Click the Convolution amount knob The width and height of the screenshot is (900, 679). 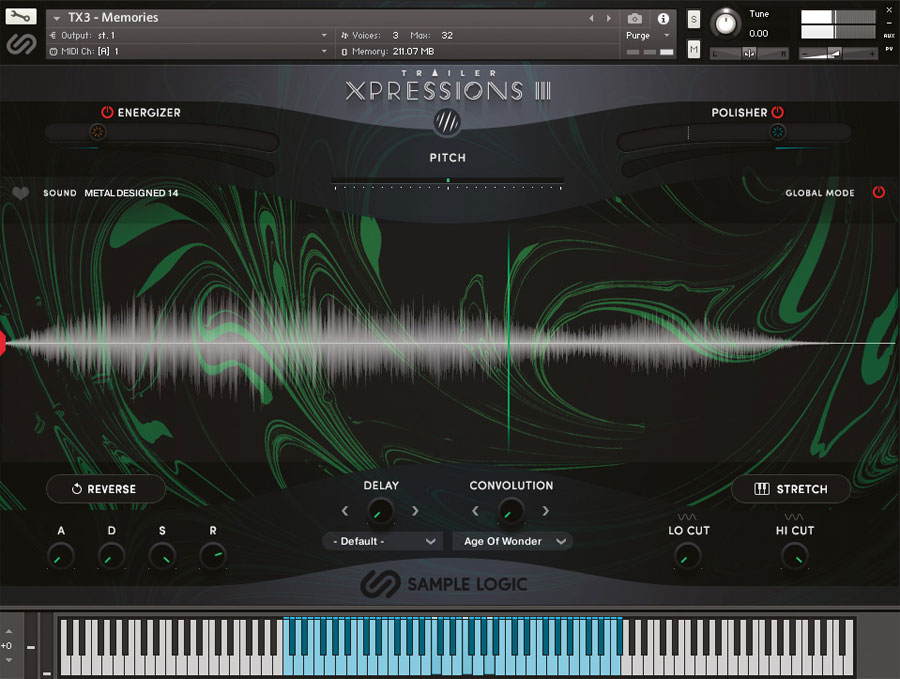point(510,511)
